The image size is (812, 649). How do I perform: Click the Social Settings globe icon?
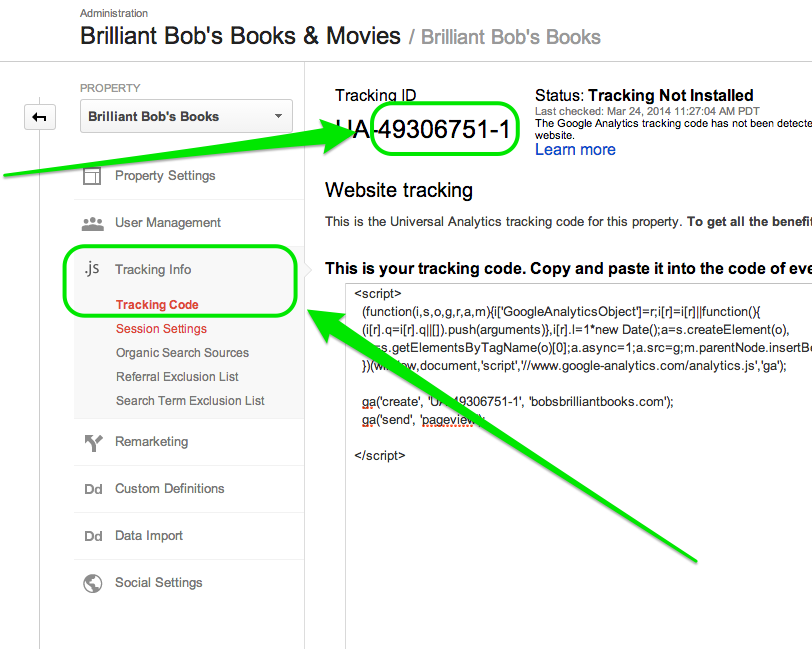(x=93, y=583)
